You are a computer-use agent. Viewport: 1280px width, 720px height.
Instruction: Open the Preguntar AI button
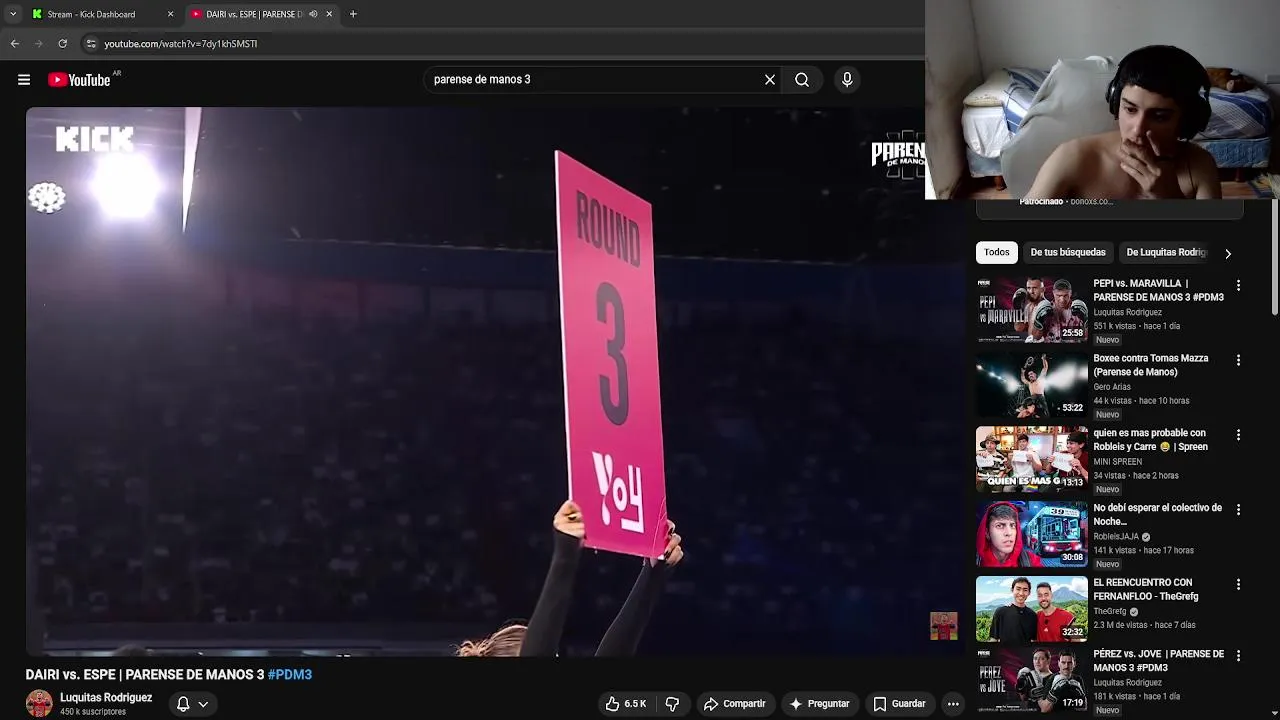point(819,704)
